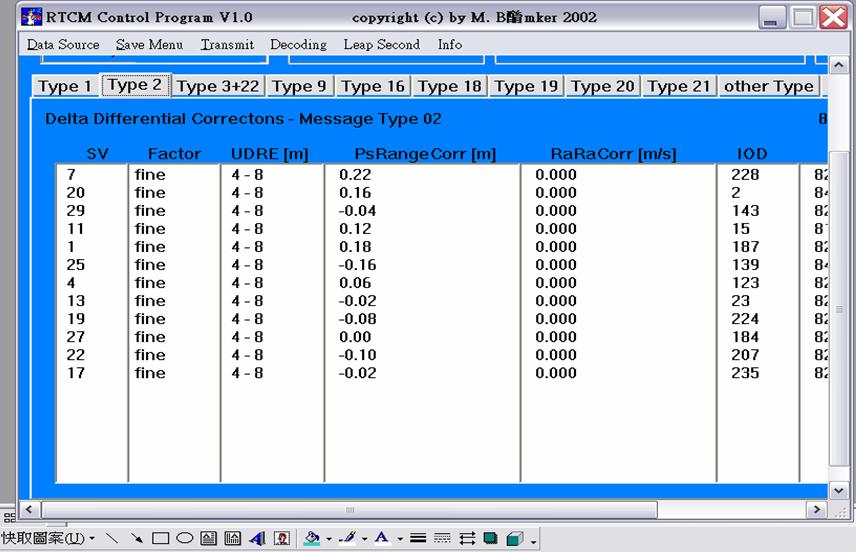Open the Save Menu
Screen dimensions: 856x552
click(149, 45)
